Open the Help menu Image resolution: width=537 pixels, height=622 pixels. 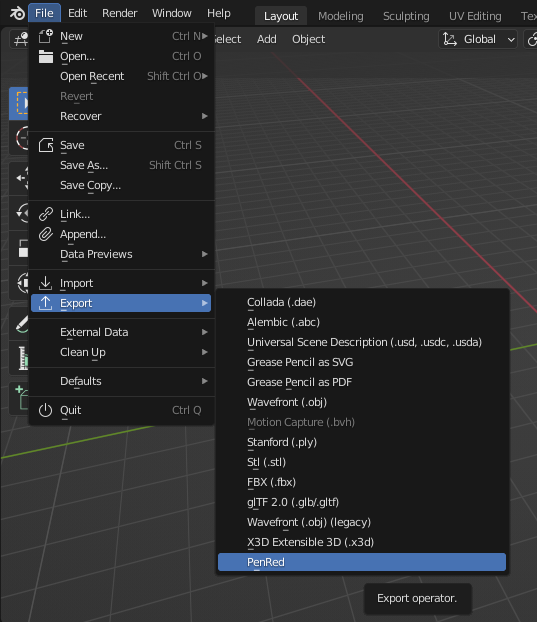point(219,13)
